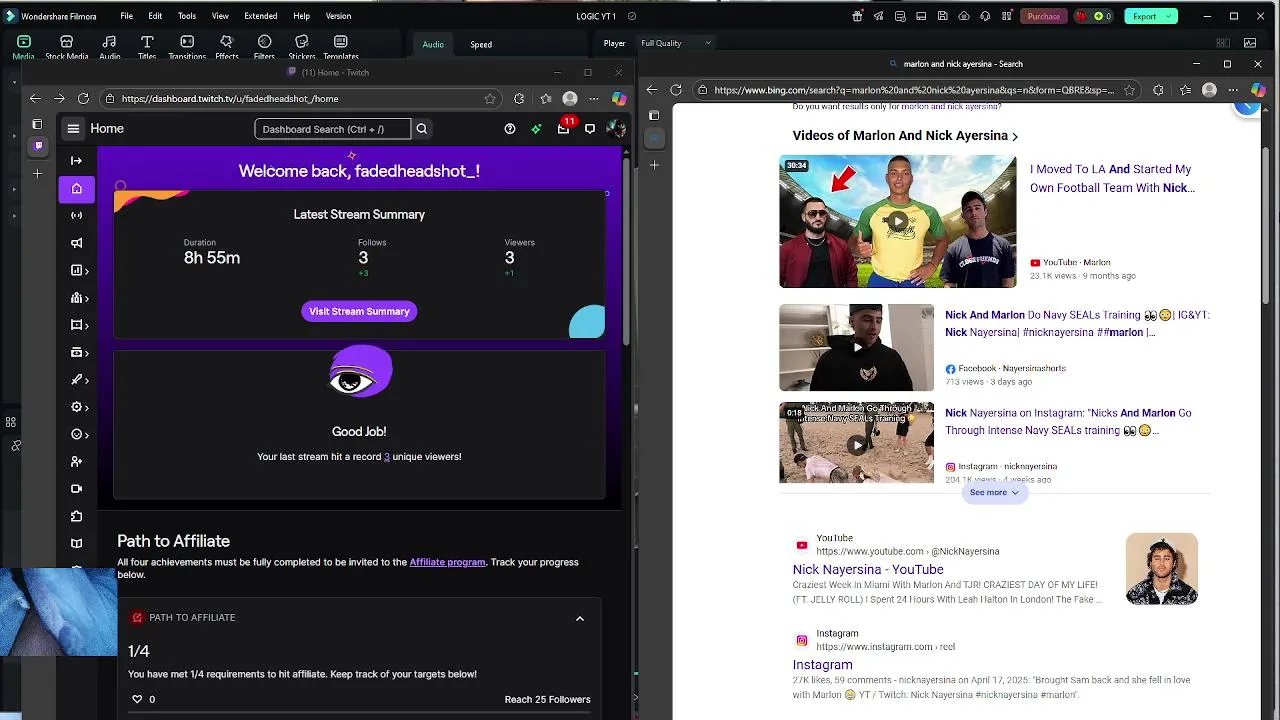Click the magnifier button beside Dashboard Search

tap(422, 128)
